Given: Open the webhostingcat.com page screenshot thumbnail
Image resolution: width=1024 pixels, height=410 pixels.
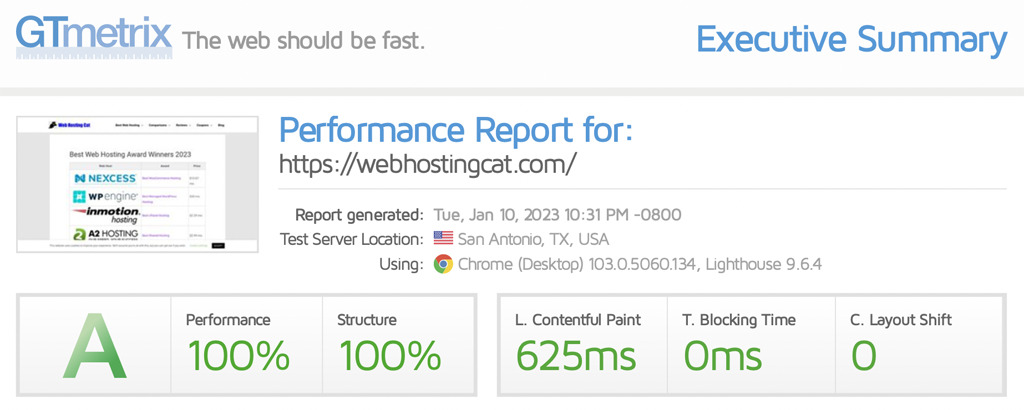Looking at the screenshot, I should [137, 184].
